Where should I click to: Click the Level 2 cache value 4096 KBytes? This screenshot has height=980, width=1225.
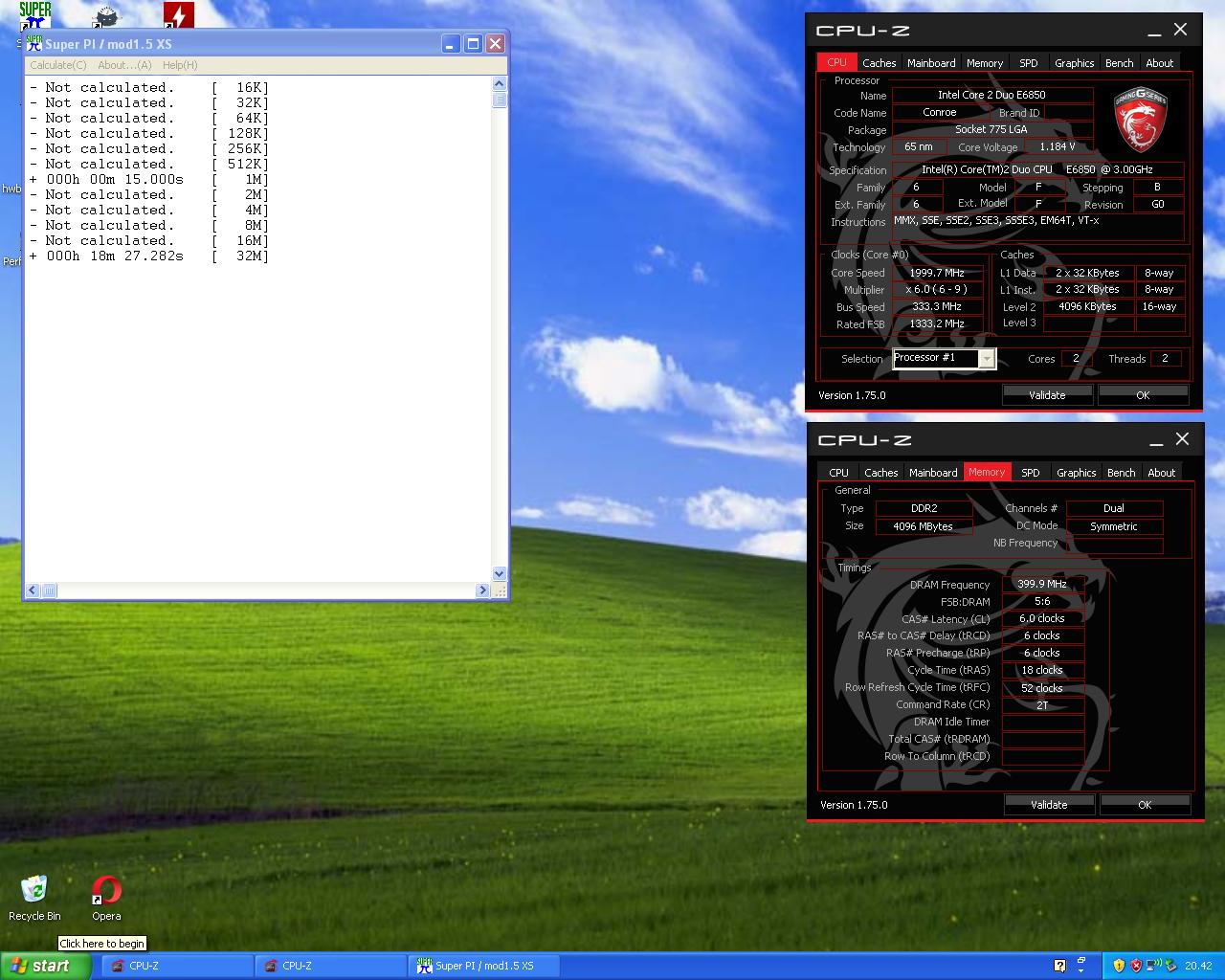[1087, 306]
